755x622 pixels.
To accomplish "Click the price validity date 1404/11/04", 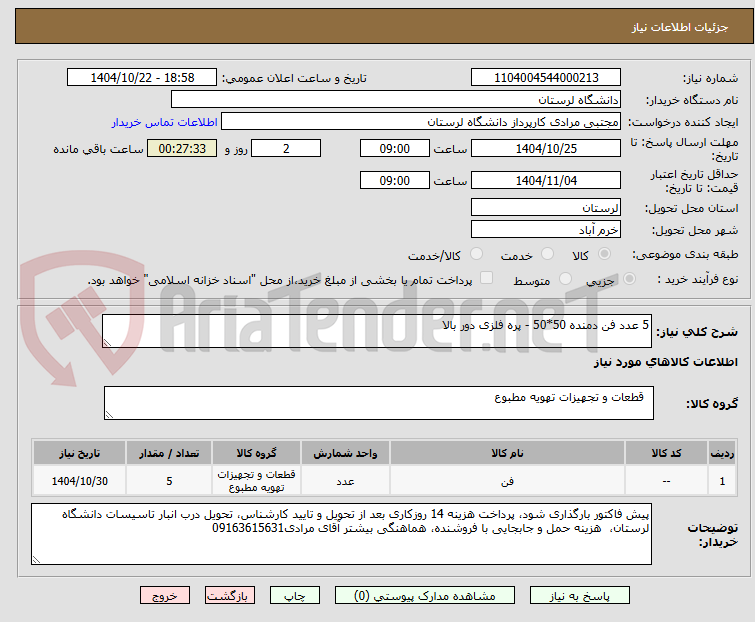I will (x=546, y=180).
